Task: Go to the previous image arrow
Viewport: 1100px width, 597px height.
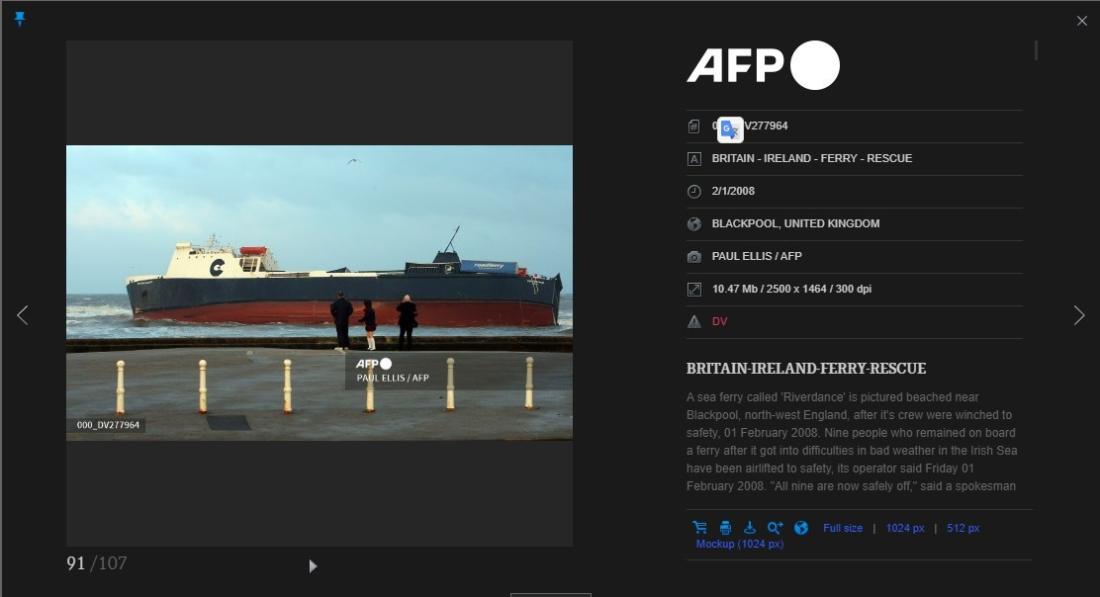Action: click(x=22, y=316)
